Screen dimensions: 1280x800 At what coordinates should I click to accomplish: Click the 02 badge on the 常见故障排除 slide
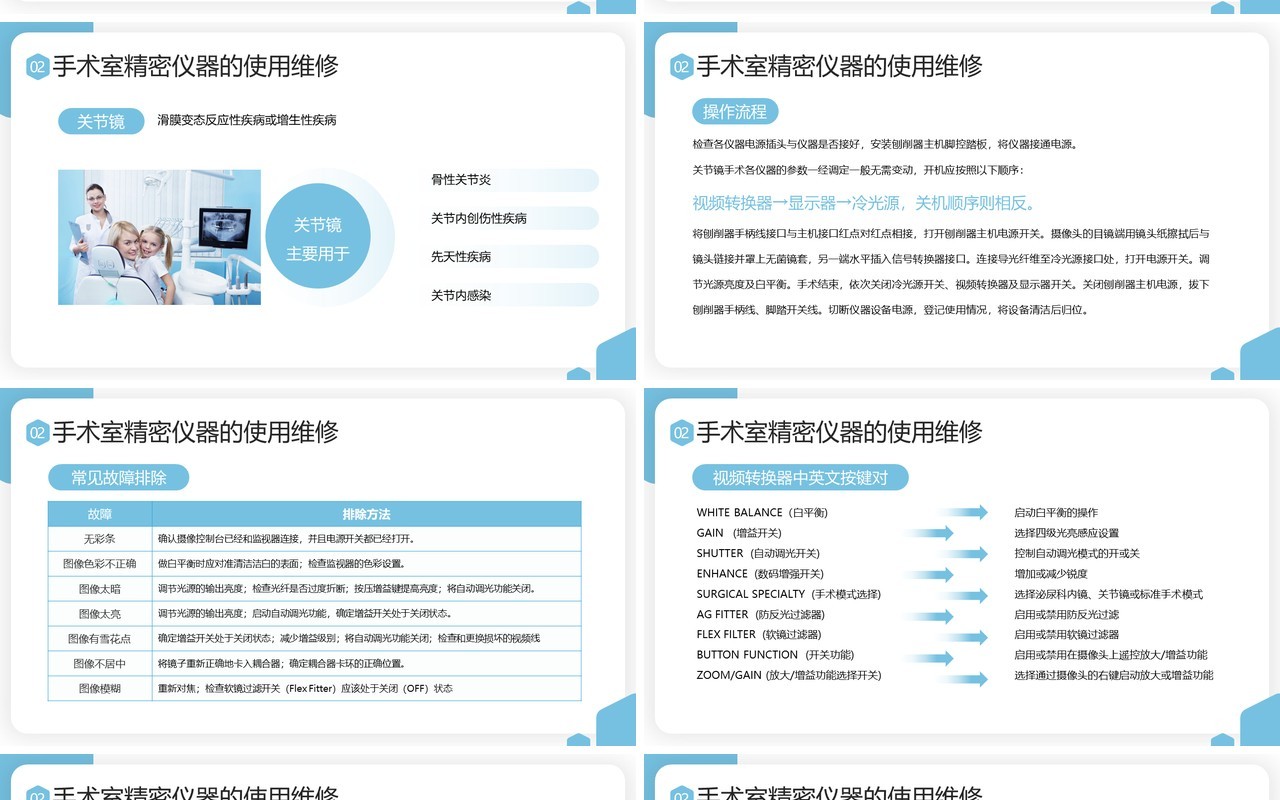(x=38, y=433)
